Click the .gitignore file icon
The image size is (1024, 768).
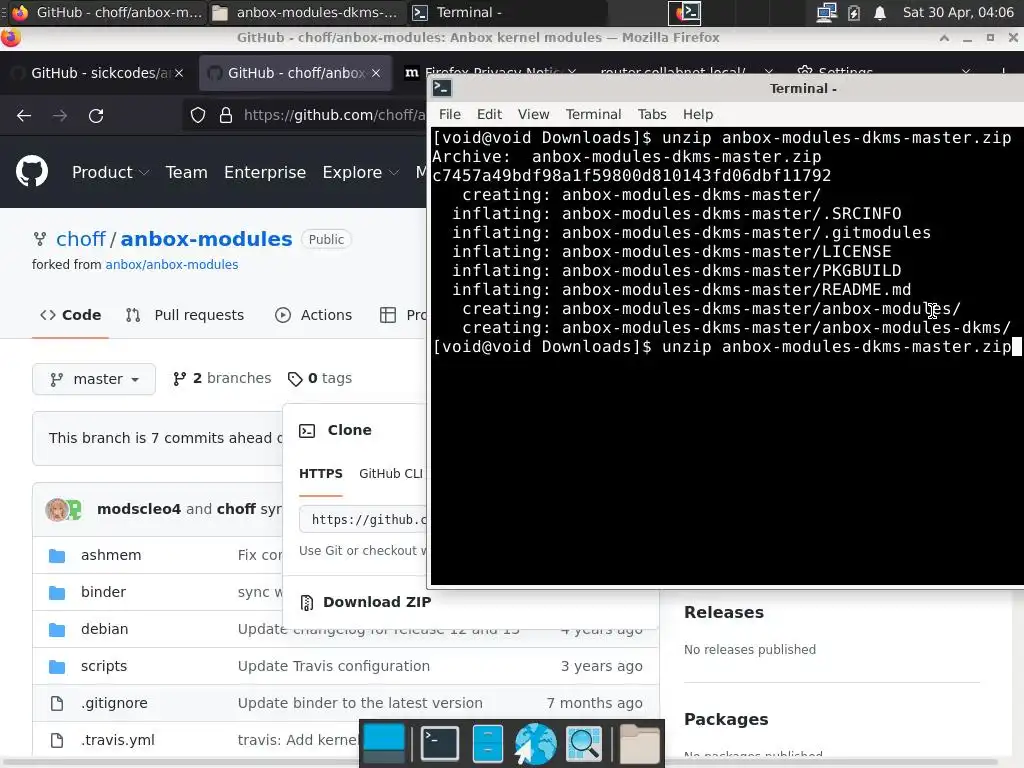click(x=57, y=703)
